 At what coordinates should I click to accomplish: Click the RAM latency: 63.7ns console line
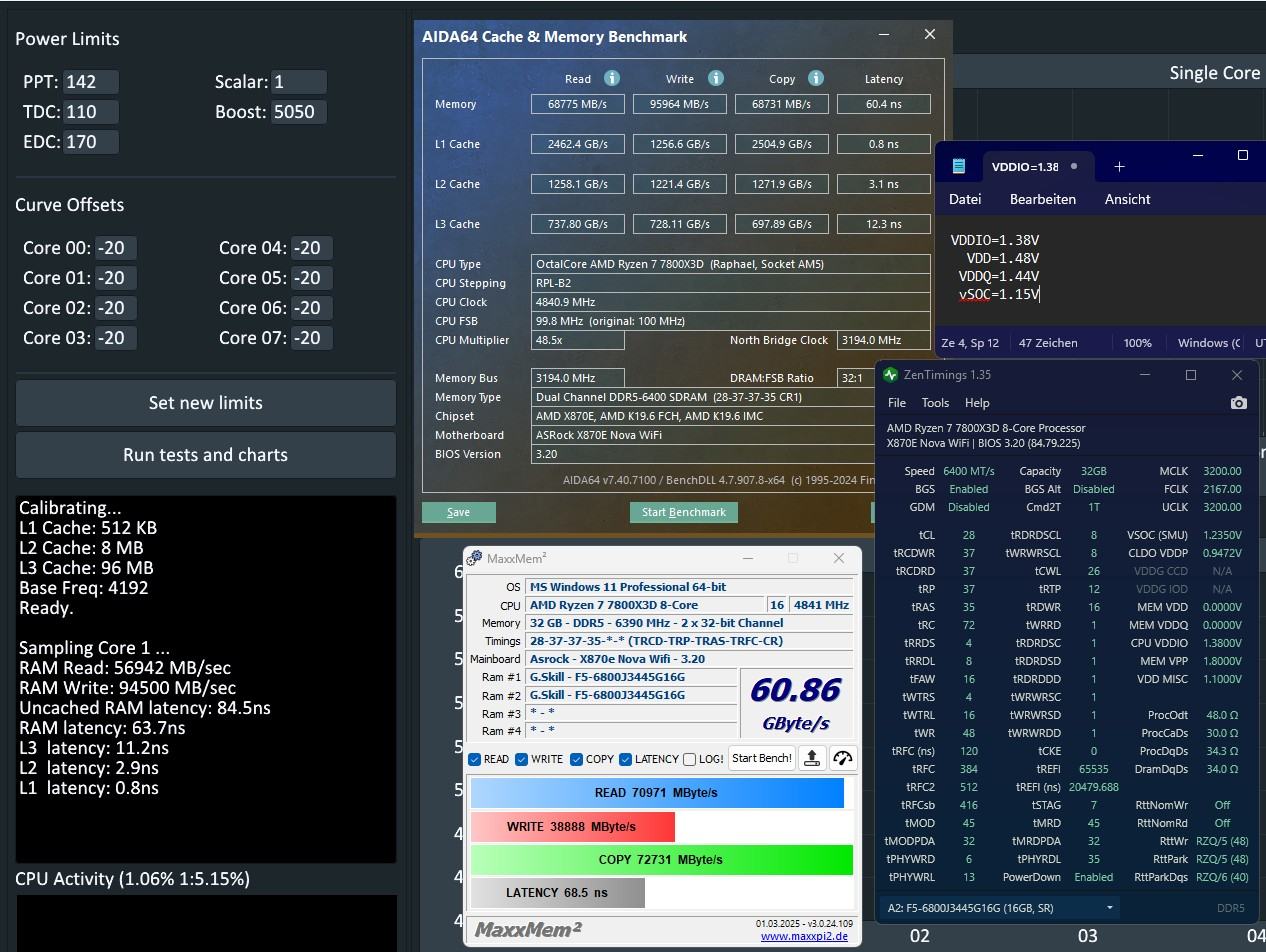pyautogui.click(x=102, y=728)
